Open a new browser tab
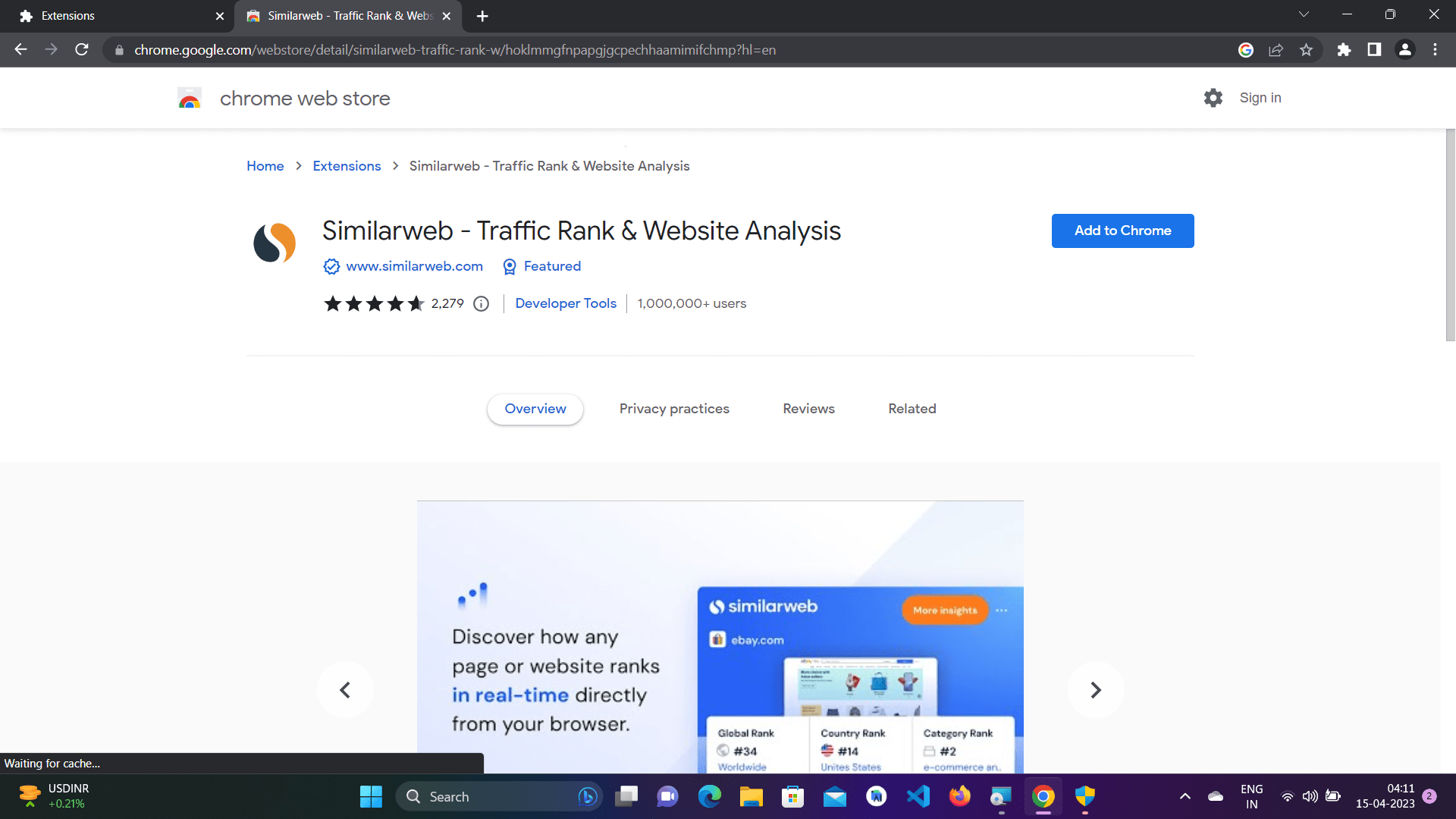1456x819 pixels. [482, 16]
